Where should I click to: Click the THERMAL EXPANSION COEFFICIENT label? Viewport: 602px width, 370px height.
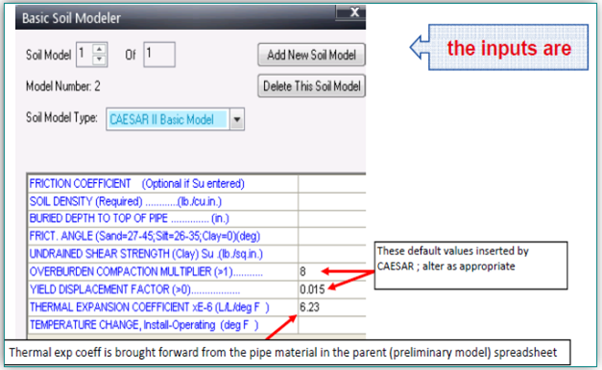click(149, 307)
